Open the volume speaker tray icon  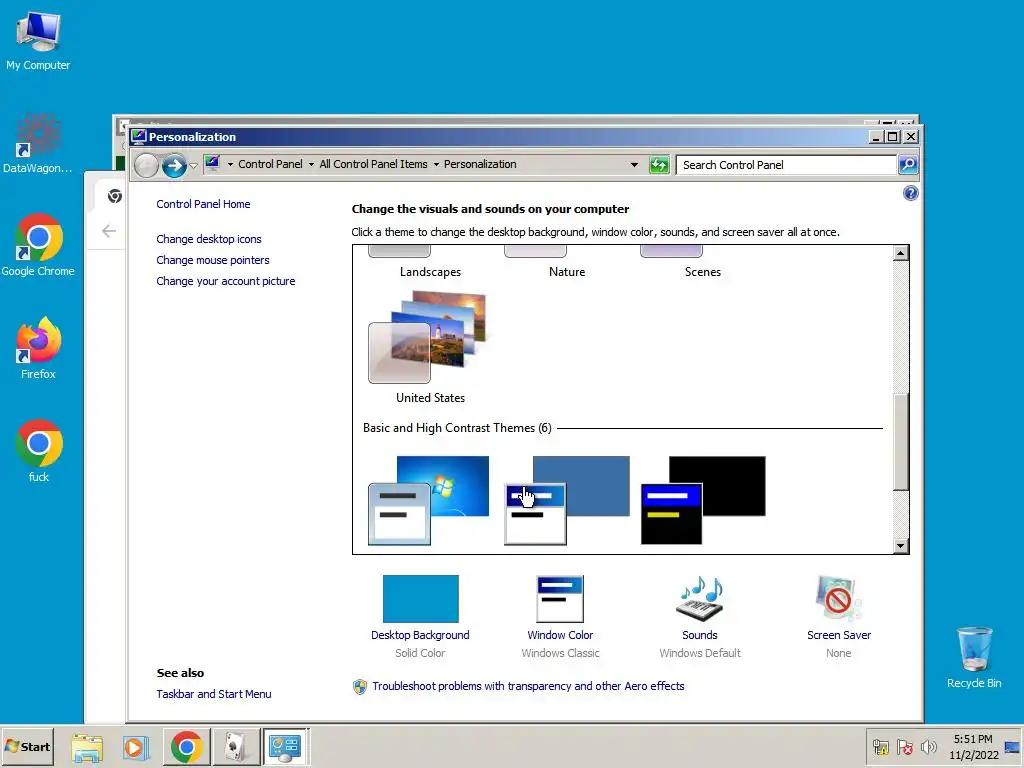pyautogui.click(x=928, y=747)
